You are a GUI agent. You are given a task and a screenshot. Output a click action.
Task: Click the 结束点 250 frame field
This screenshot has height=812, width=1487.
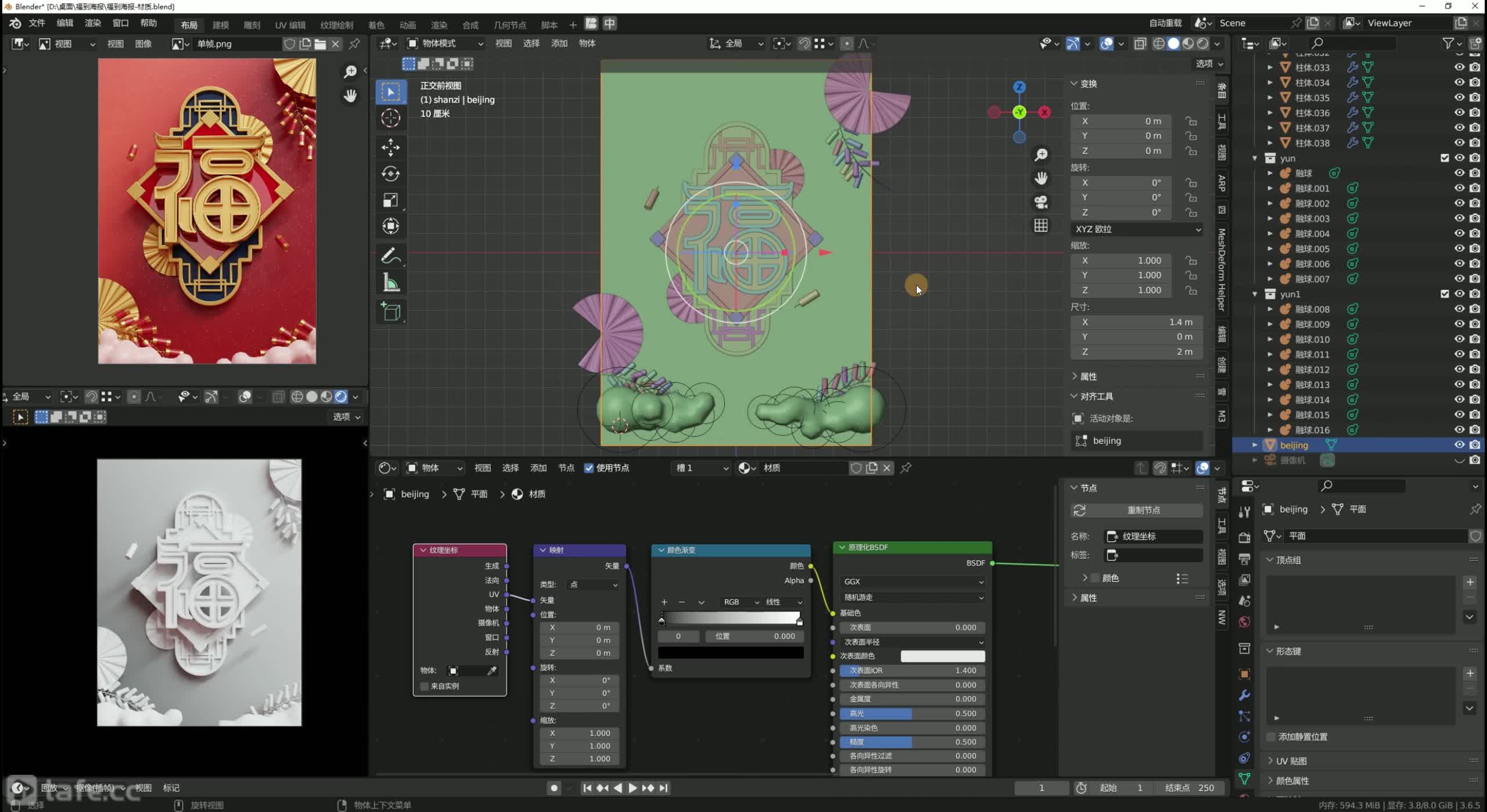tap(1190, 788)
